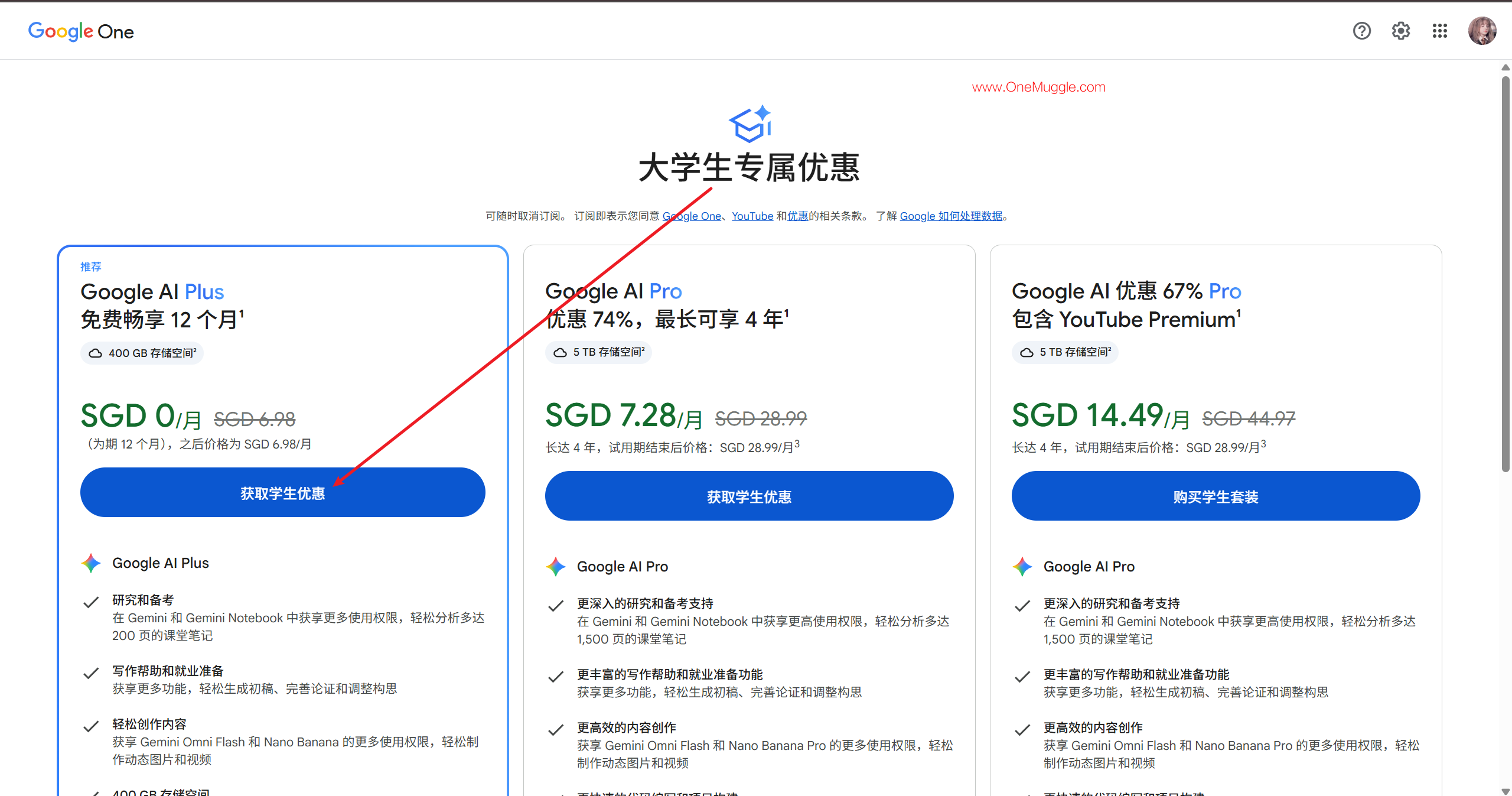Click Gemini sparkle icon on middle Pro card
This screenshot has height=796, width=1512.
point(556,567)
